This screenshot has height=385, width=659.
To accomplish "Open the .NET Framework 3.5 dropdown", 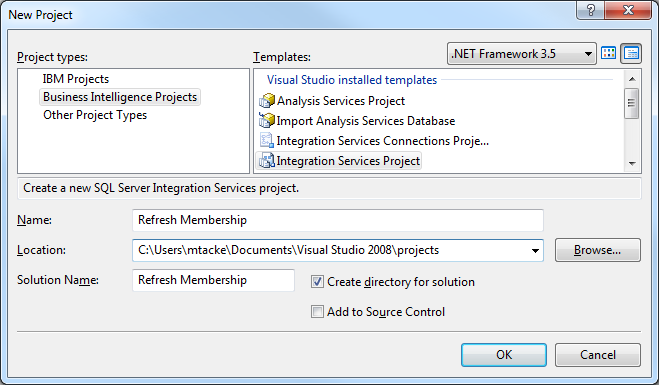I will [x=522, y=54].
